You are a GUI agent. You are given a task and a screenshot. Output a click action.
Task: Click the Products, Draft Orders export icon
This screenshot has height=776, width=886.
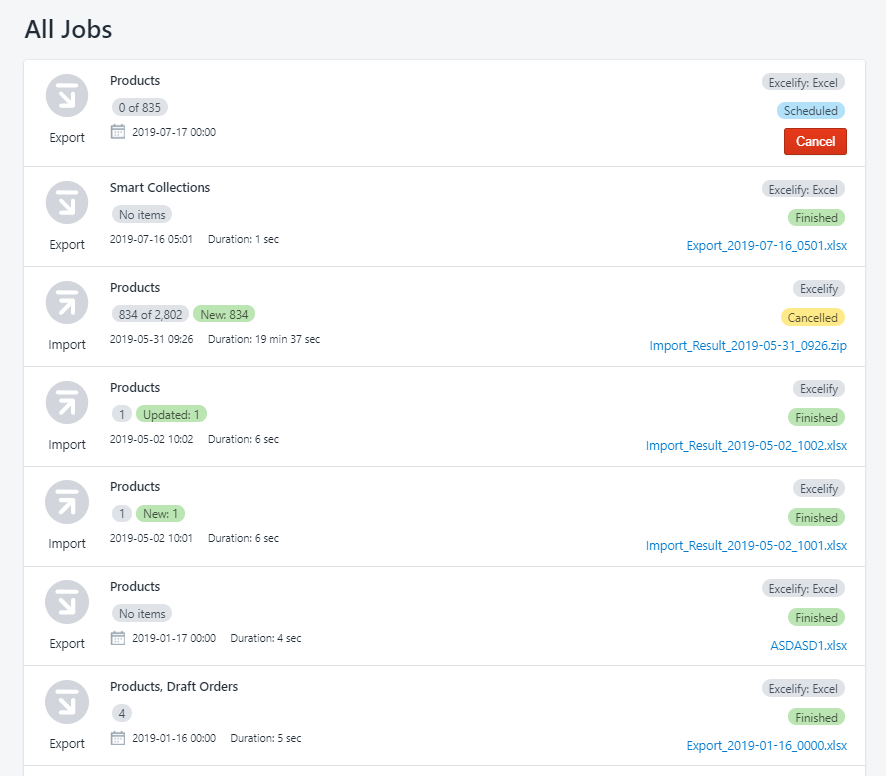(67, 702)
